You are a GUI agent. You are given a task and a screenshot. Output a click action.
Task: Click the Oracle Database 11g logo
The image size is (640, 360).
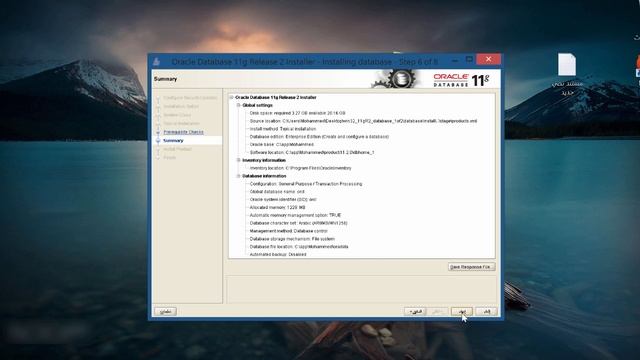pos(461,80)
